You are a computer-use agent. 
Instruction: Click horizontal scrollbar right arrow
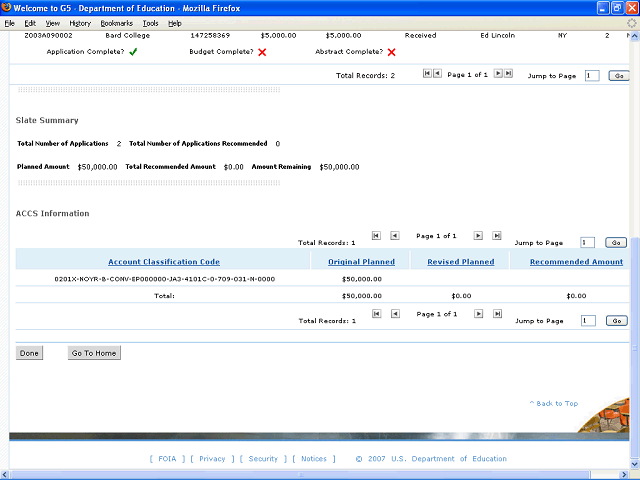(624, 475)
